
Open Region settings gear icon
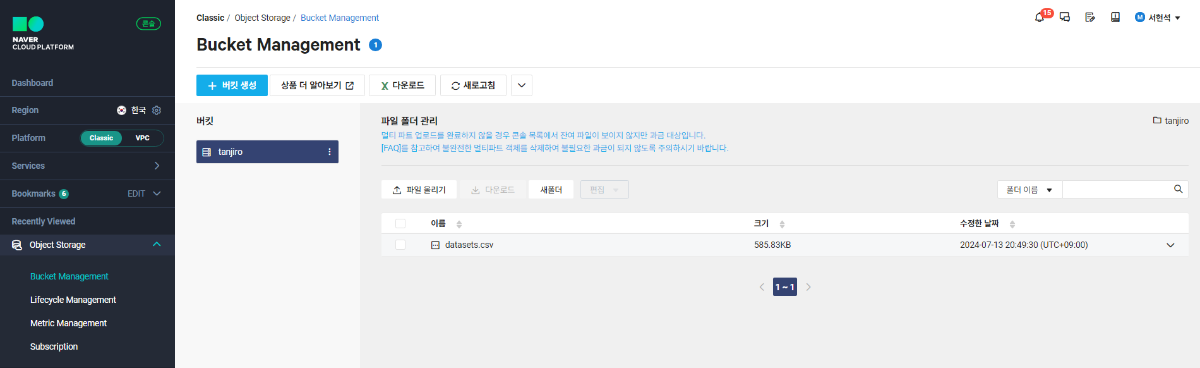156,110
